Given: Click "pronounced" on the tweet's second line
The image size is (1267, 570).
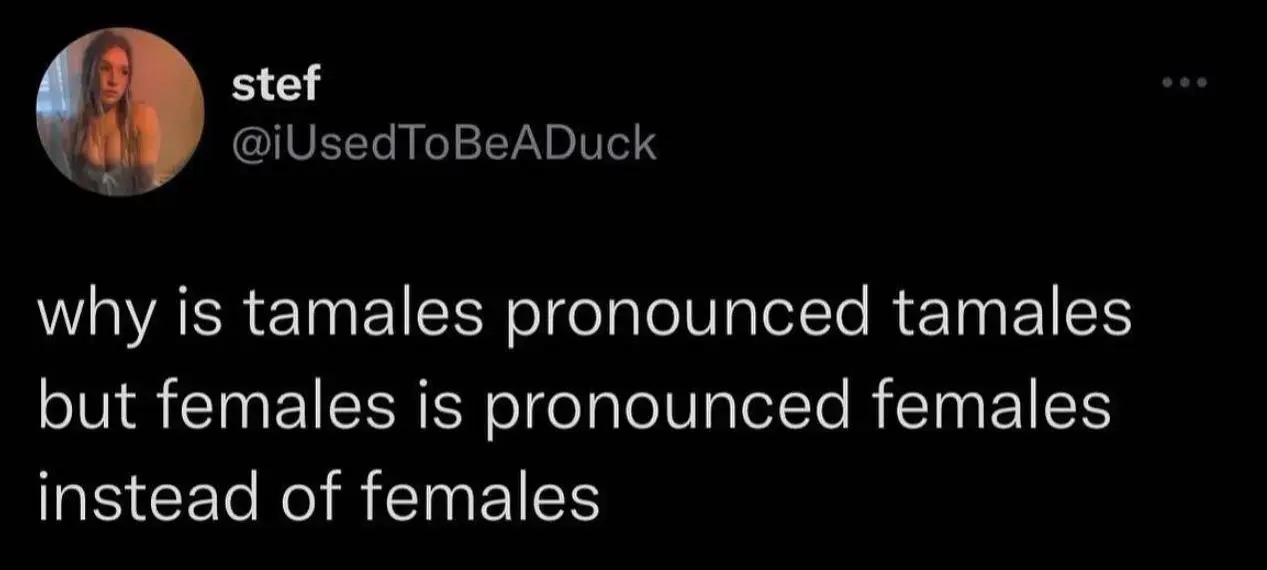Looking at the screenshot, I should point(657,409).
